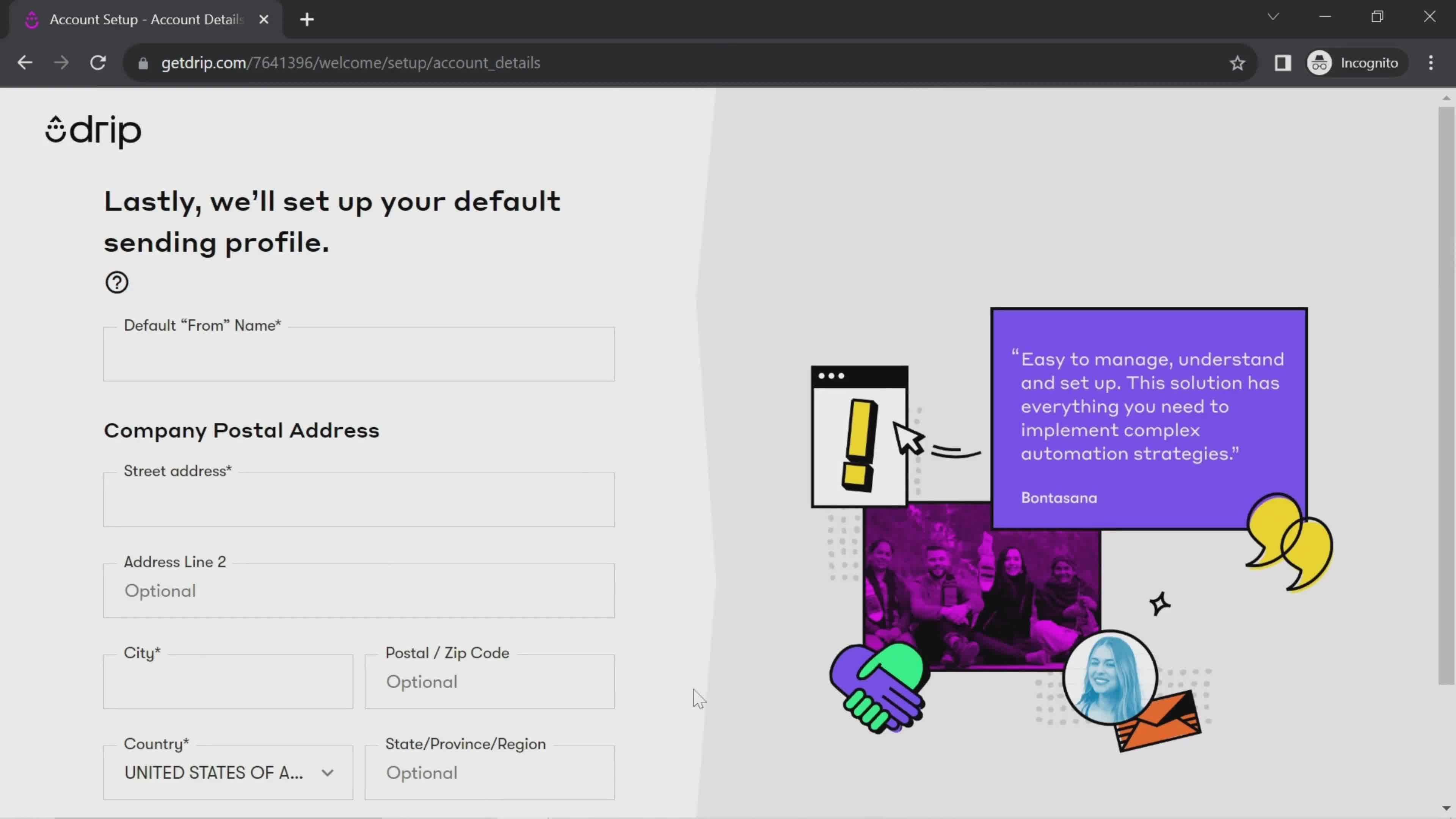
Task: Click the forward navigation arrow button
Action: pyautogui.click(x=61, y=62)
